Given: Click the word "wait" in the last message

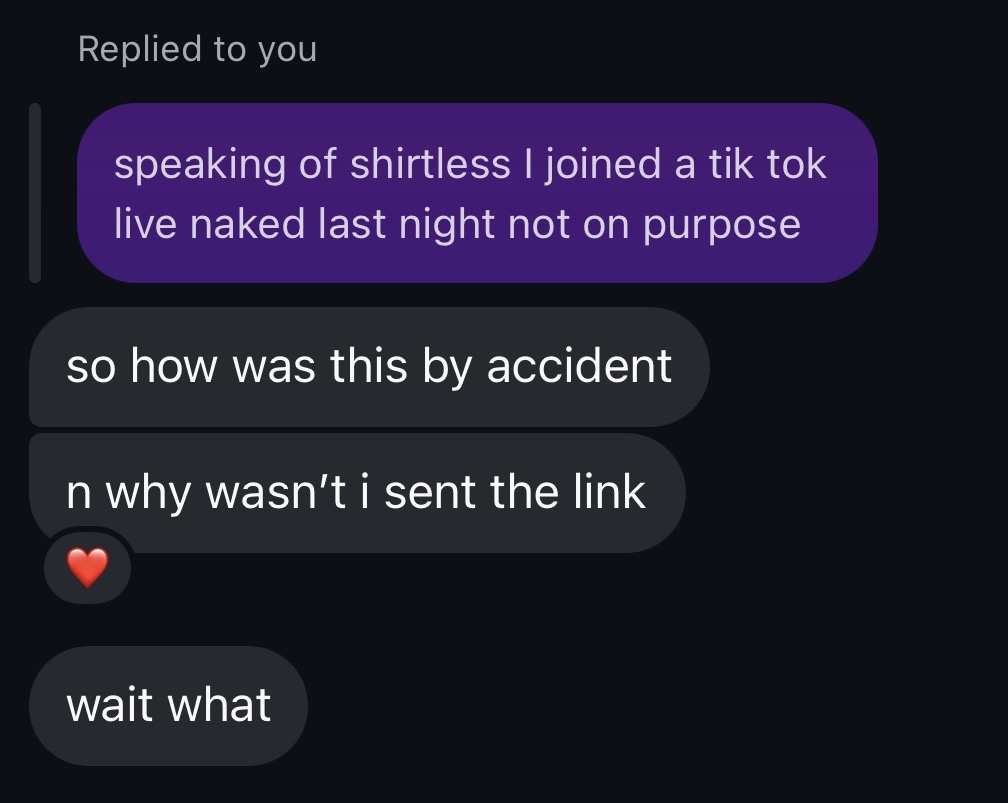Looking at the screenshot, I should point(109,705).
